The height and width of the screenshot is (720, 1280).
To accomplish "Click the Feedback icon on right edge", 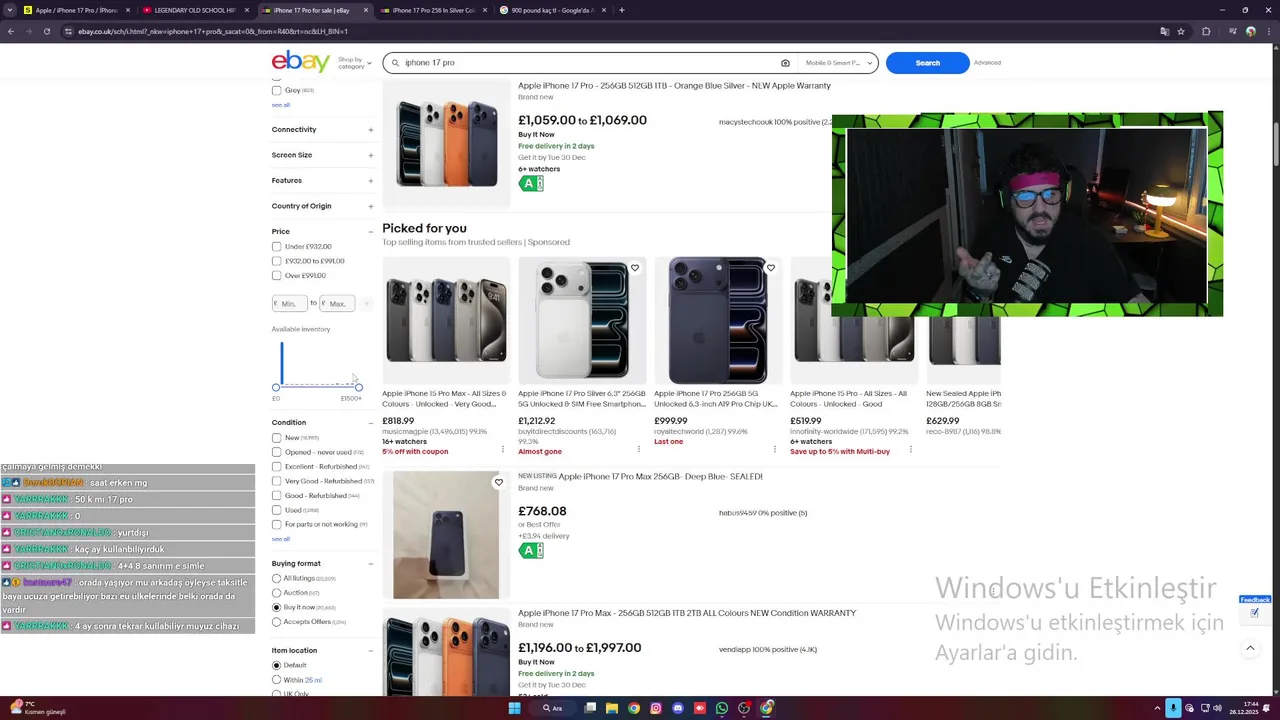I will 1254,613.
